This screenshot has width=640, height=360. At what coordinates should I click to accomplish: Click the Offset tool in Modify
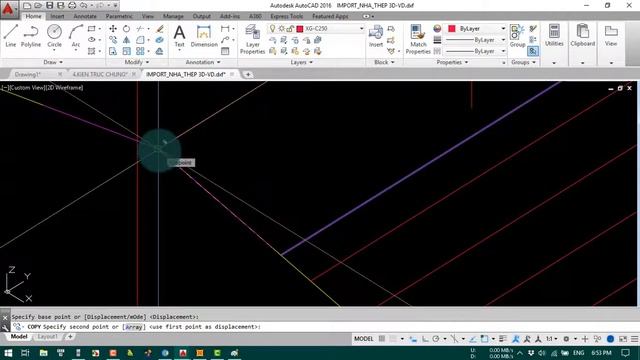[160, 51]
